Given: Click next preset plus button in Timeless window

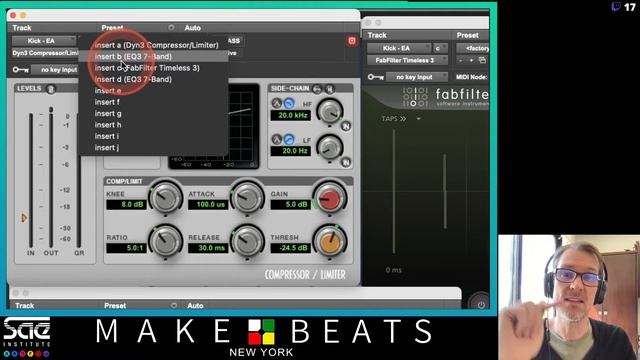Looking at the screenshot, I should 471,60.
